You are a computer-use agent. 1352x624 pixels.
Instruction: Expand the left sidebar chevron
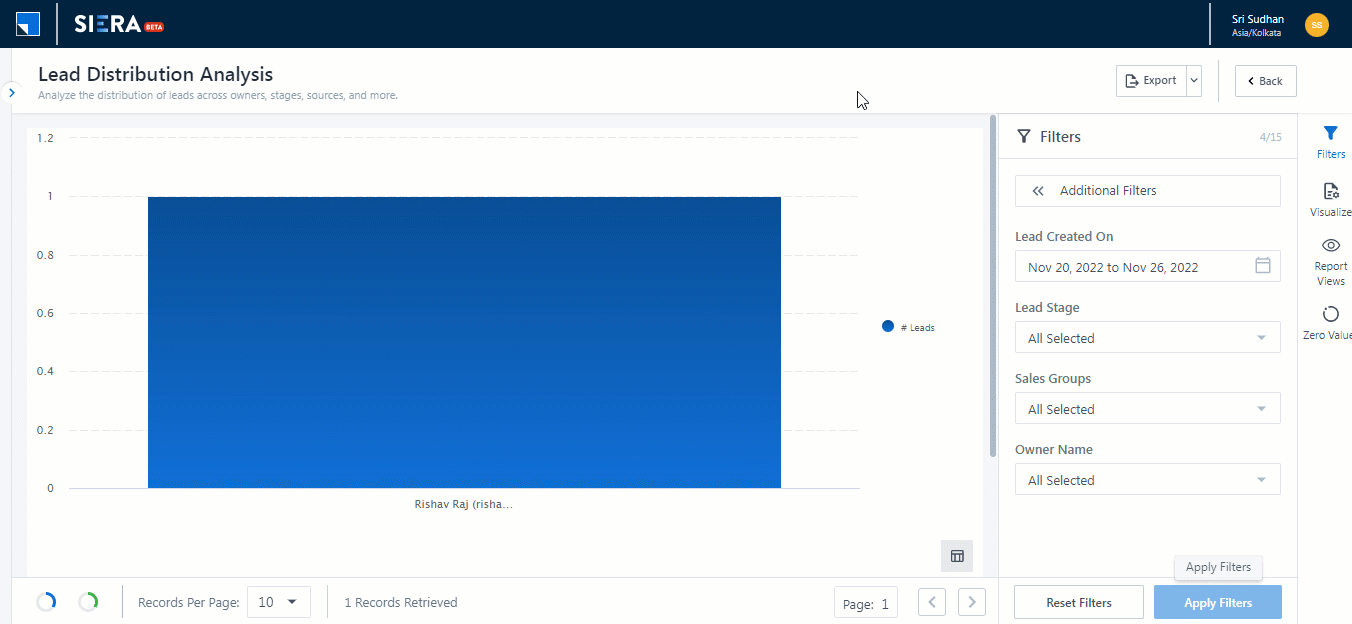click(11, 92)
